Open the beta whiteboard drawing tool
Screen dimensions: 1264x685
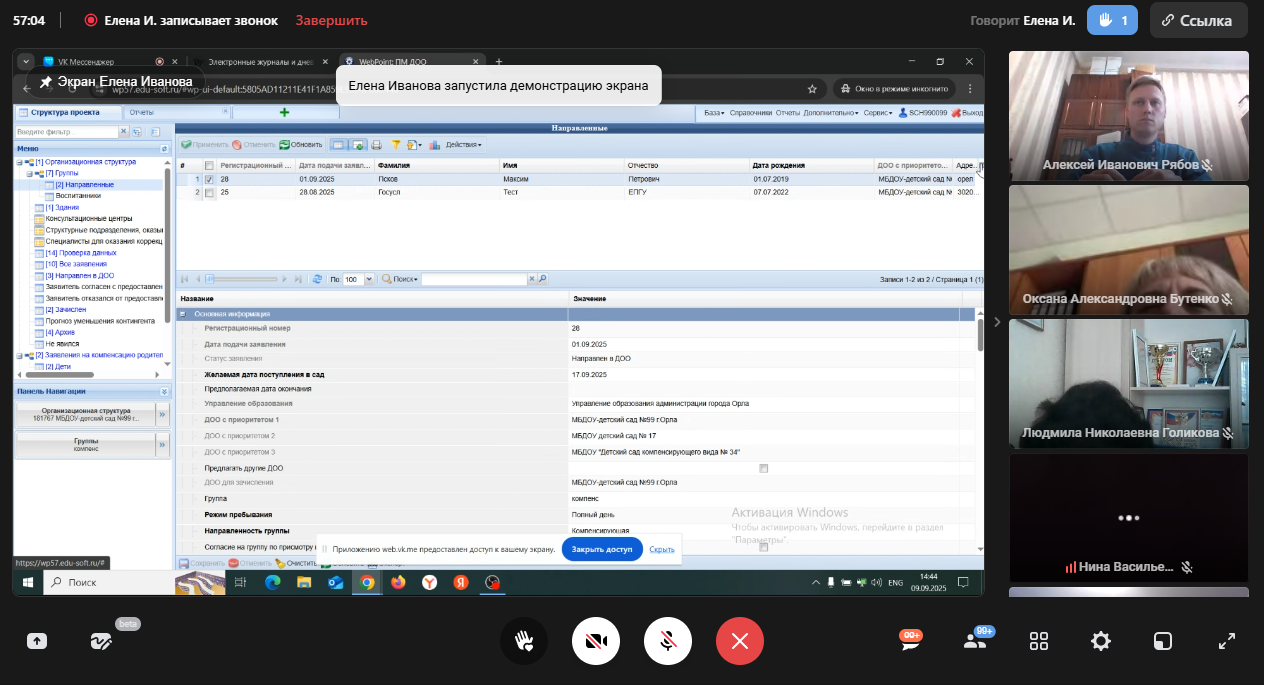click(x=101, y=641)
